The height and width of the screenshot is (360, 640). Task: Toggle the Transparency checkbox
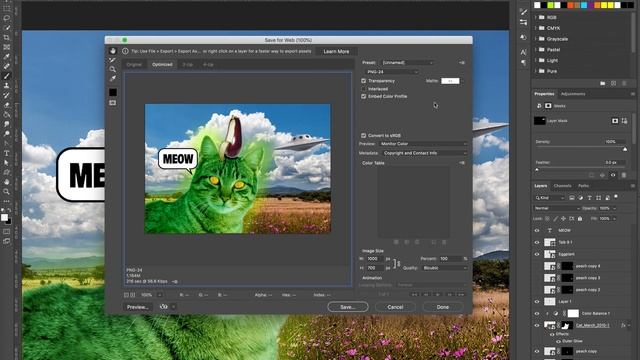click(x=364, y=81)
